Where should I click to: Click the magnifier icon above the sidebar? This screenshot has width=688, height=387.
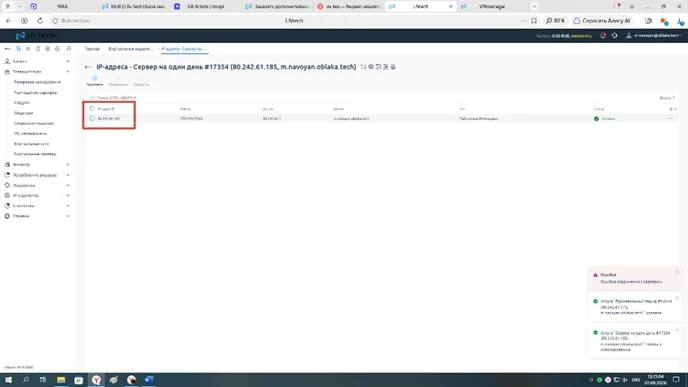(x=68, y=49)
